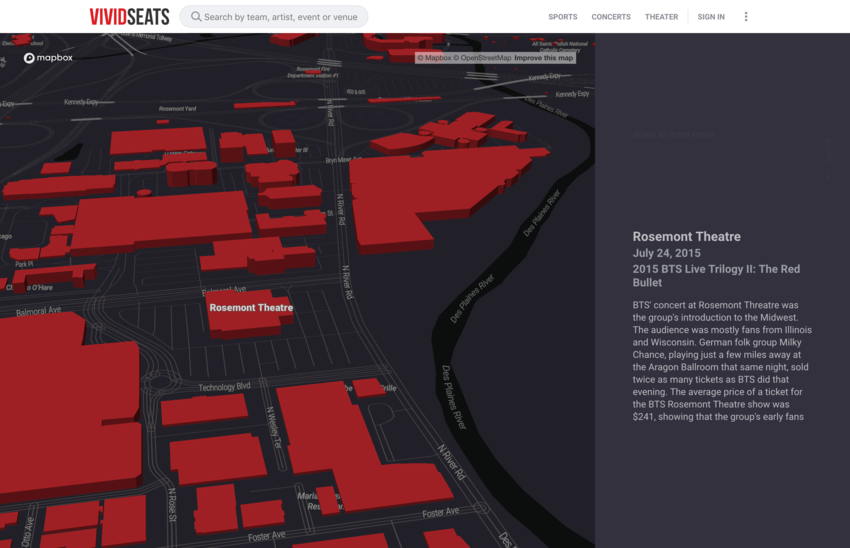Image resolution: width=850 pixels, height=548 pixels.
Task: Click the Rosemont Theatre map label
Action: coord(251,308)
